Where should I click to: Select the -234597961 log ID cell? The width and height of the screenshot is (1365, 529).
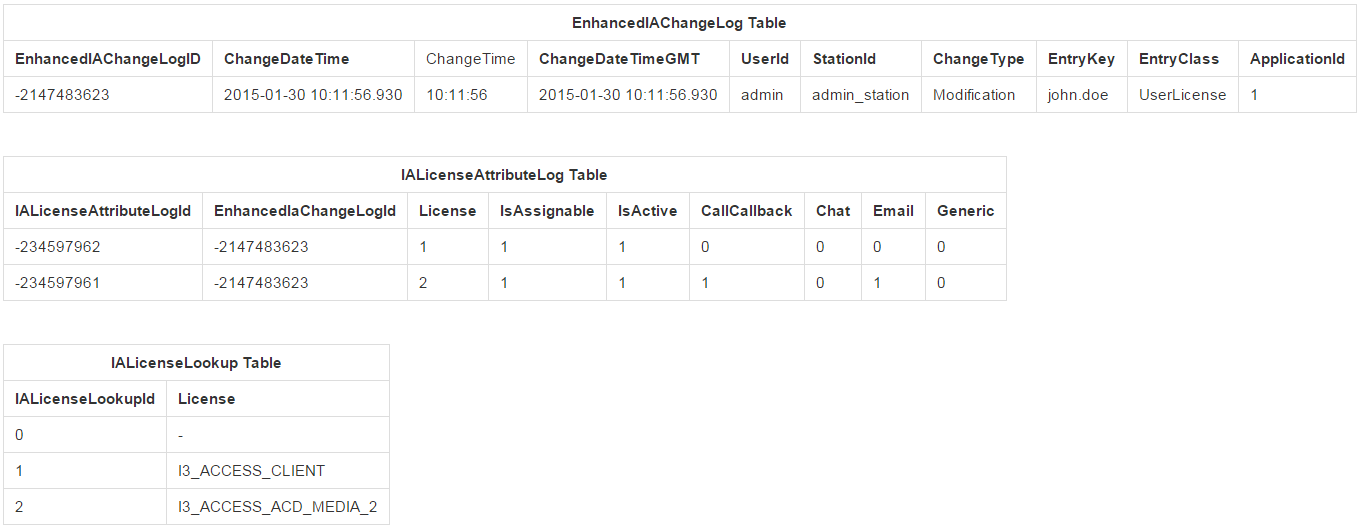coord(58,283)
